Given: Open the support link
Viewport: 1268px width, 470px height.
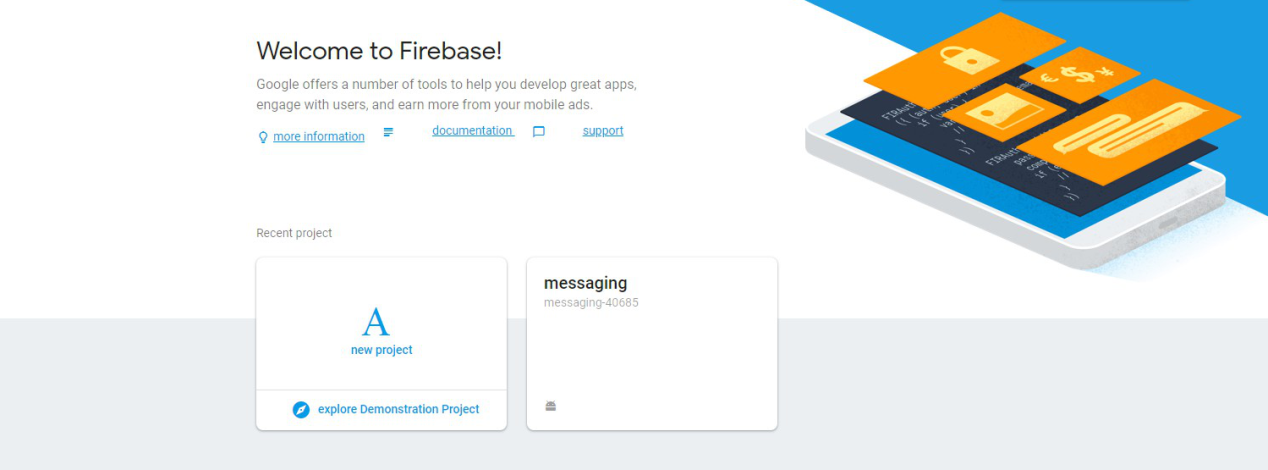Looking at the screenshot, I should [603, 131].
